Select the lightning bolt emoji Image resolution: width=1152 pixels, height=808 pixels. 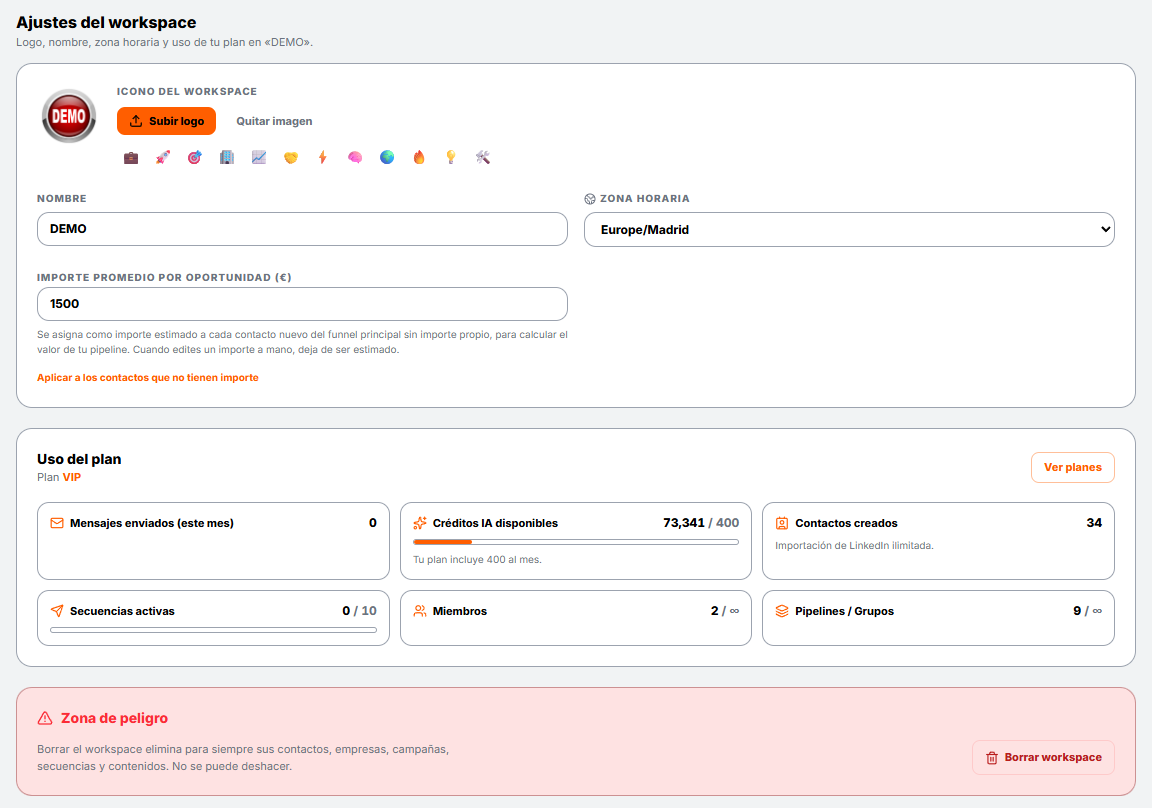point(323,157)
